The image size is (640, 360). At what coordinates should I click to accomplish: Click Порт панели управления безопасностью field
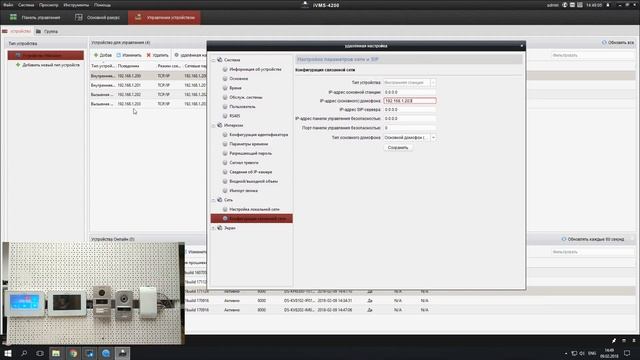click(409, 128)
